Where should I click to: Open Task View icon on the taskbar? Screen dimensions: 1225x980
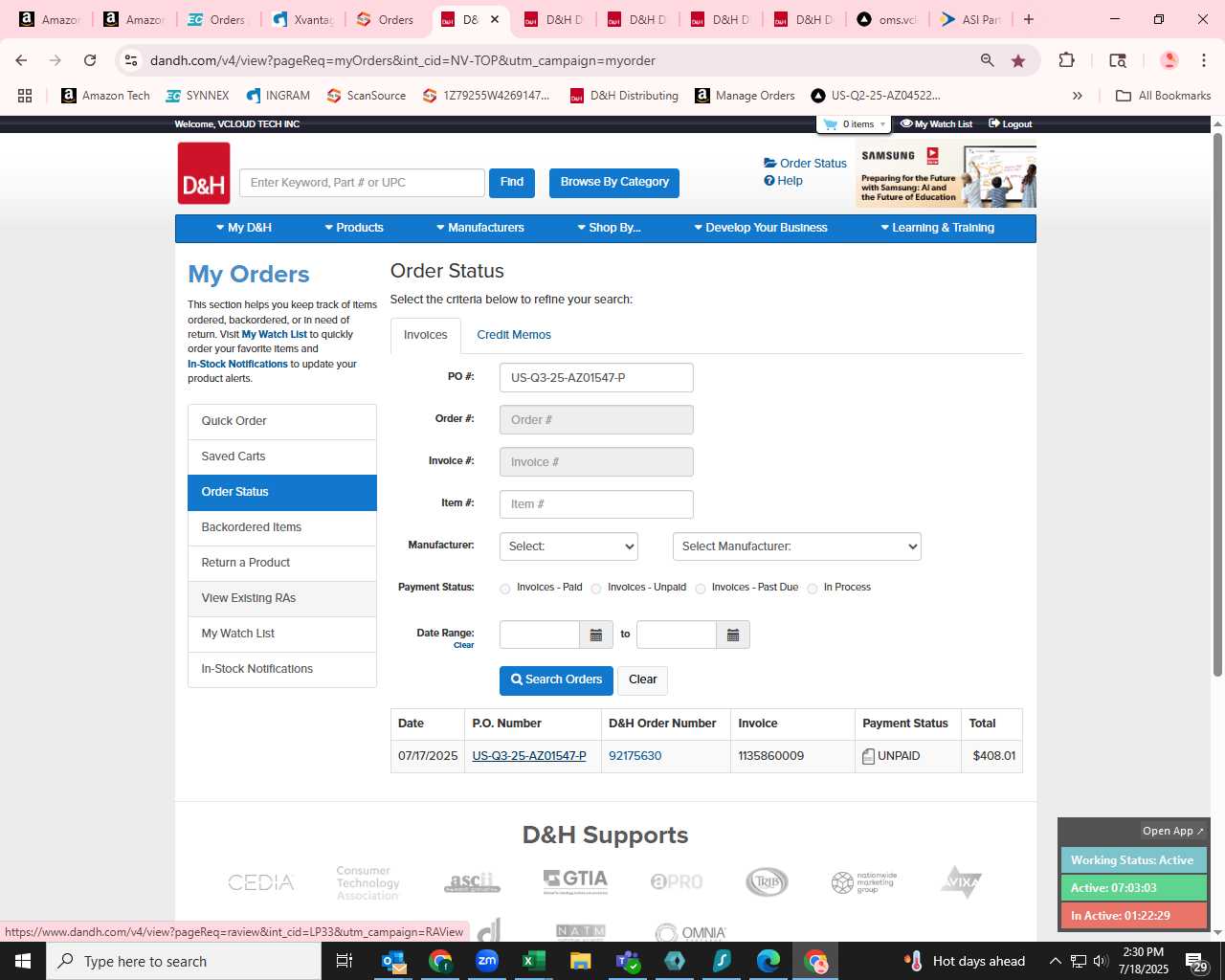click(345, 961)
